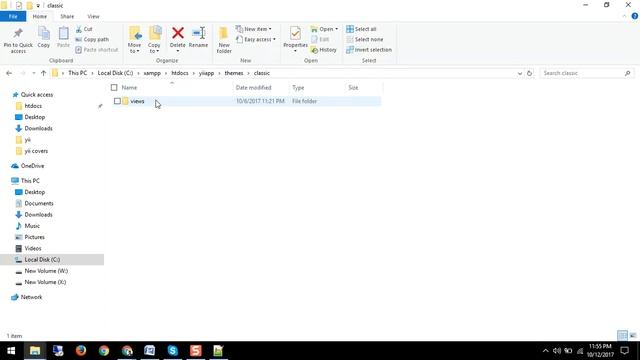640x360 pixels.
Task: Open the Action Center notifications icon
Action: pyautogui.click(x=624, y=351)
